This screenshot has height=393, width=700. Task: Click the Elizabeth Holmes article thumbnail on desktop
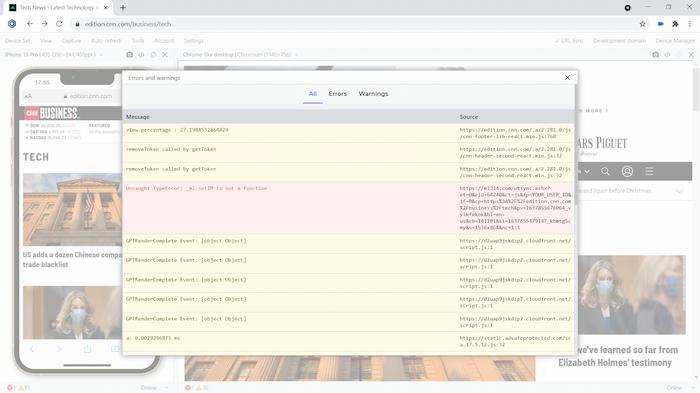tap(631, 295)
